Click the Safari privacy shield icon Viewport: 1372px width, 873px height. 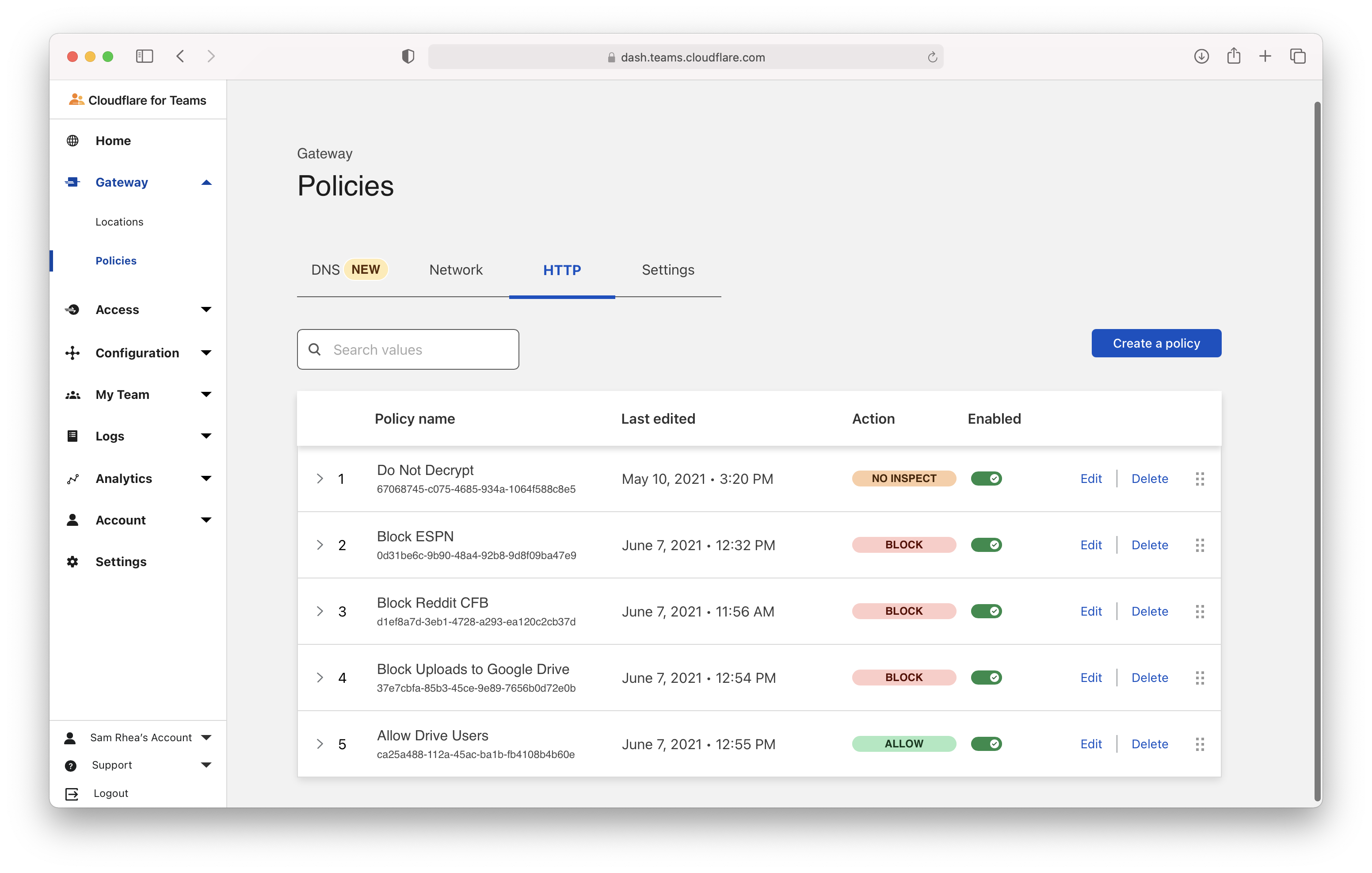[408, 57]
